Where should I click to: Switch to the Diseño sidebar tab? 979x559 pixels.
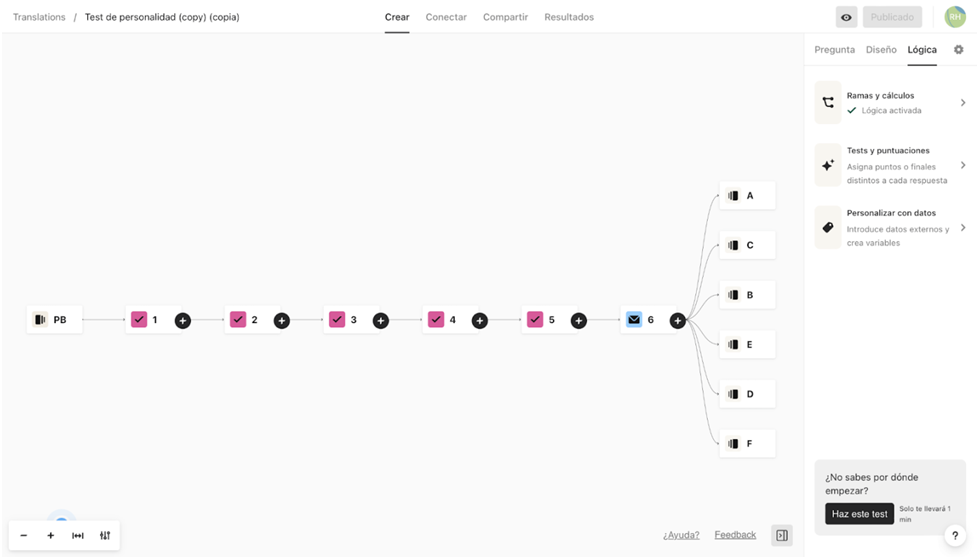tap(881, 49)
